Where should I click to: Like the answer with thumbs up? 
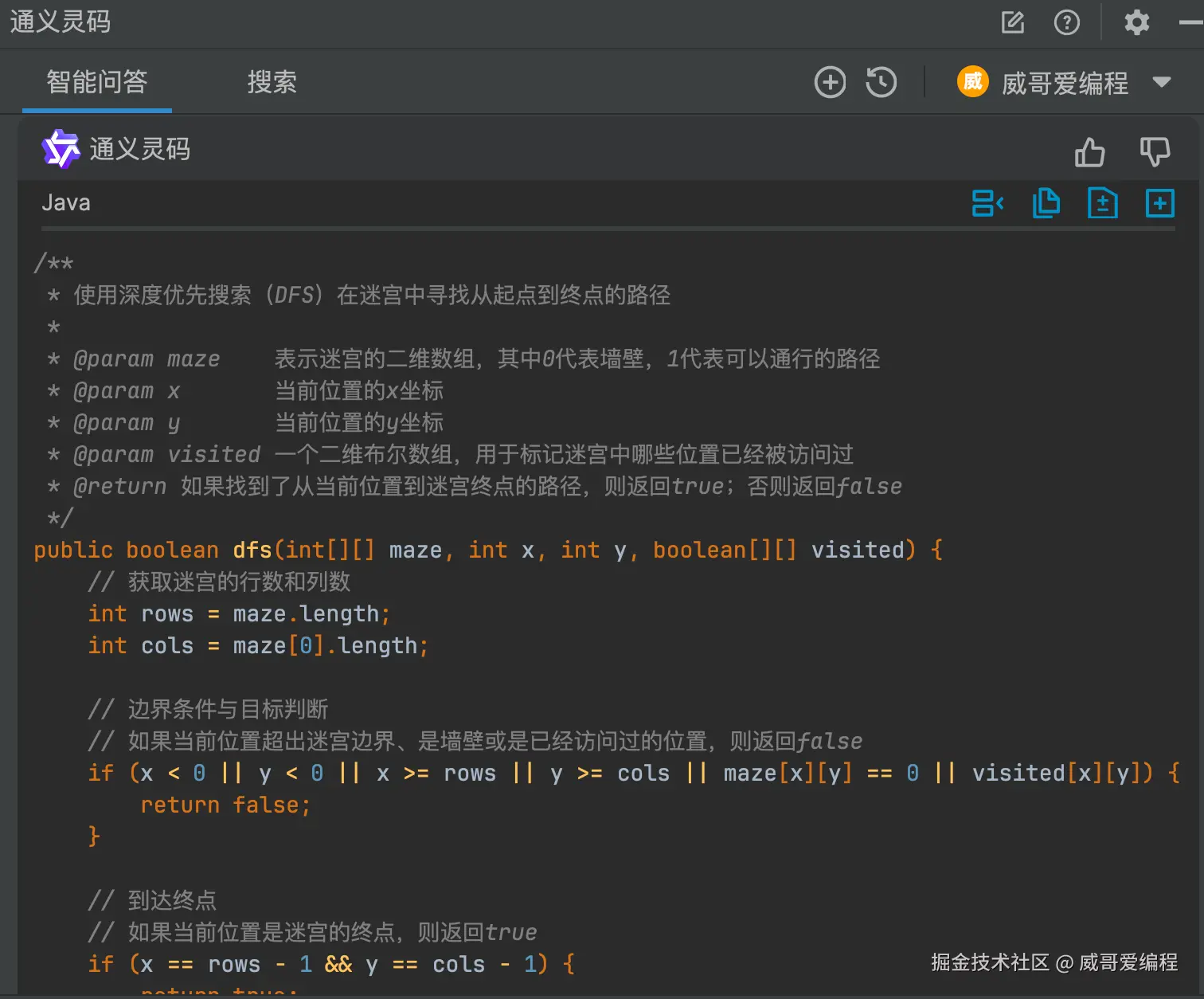1089,151
